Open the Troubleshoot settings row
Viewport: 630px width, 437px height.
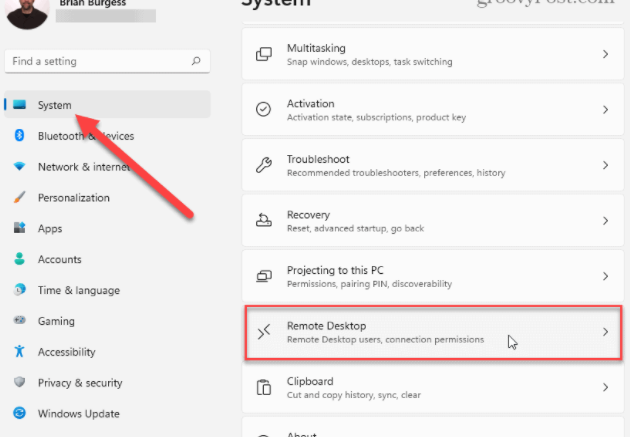(x=430, y=165)
